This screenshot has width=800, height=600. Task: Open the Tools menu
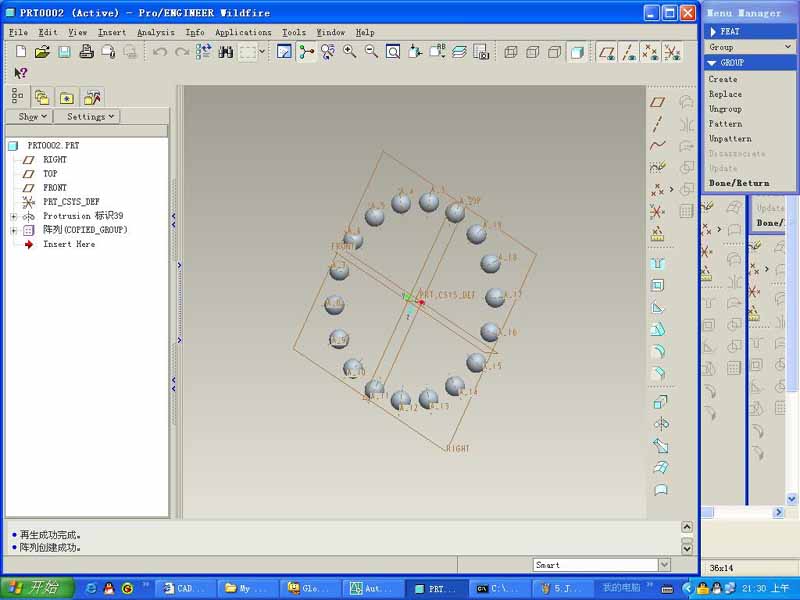pos(294,32)
